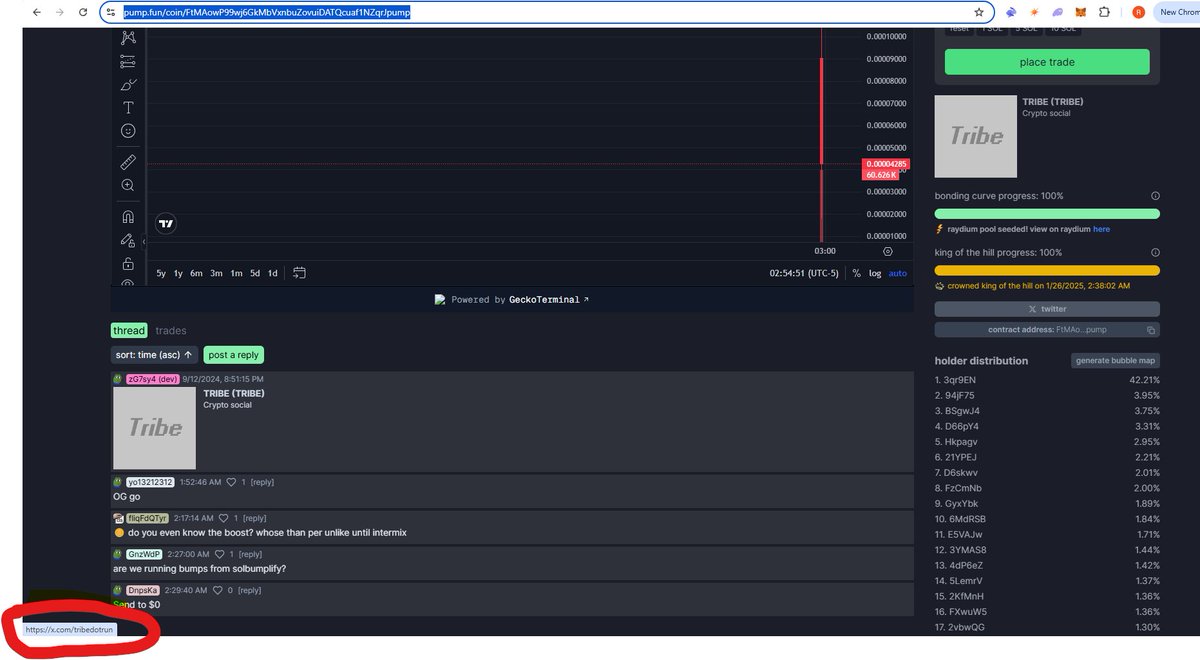Screen dimensions: 1200x660
Task: Click the king of the hill progress bar
Action: pyautogui.click(x=1047, y=270)
